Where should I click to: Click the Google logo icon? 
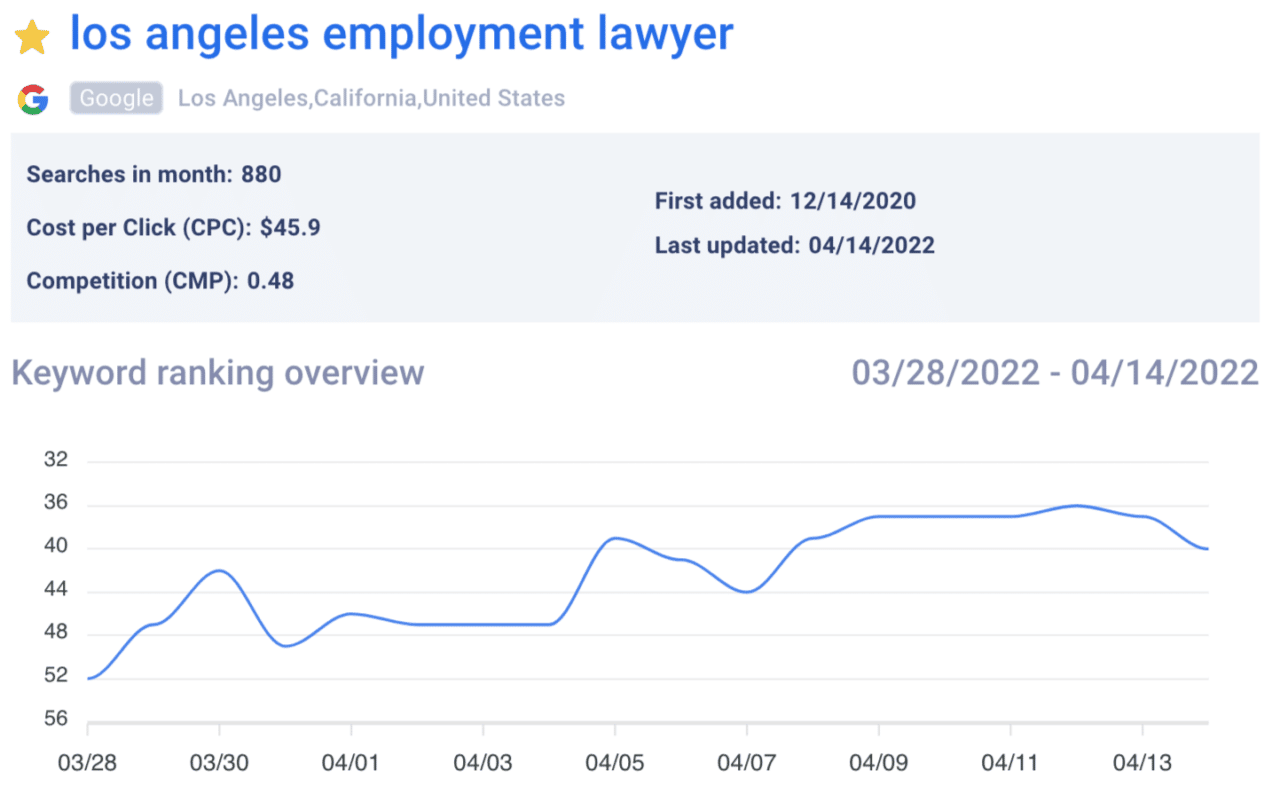point(33,99)
